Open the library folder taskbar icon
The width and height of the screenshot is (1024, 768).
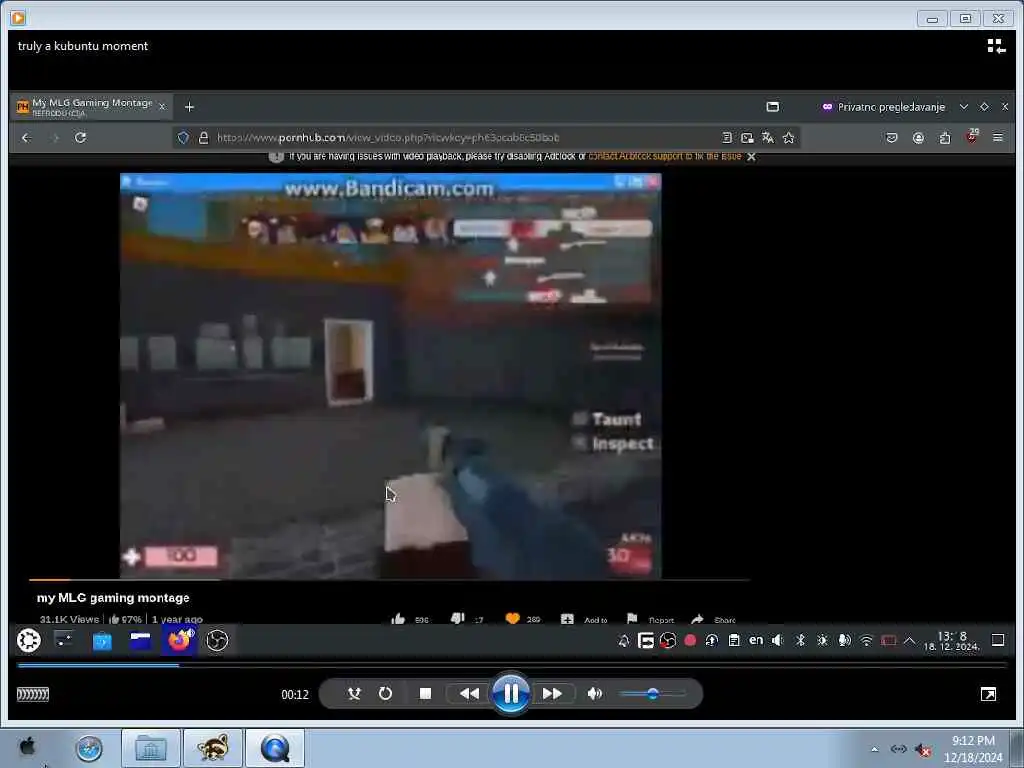(x=151, y=748)
